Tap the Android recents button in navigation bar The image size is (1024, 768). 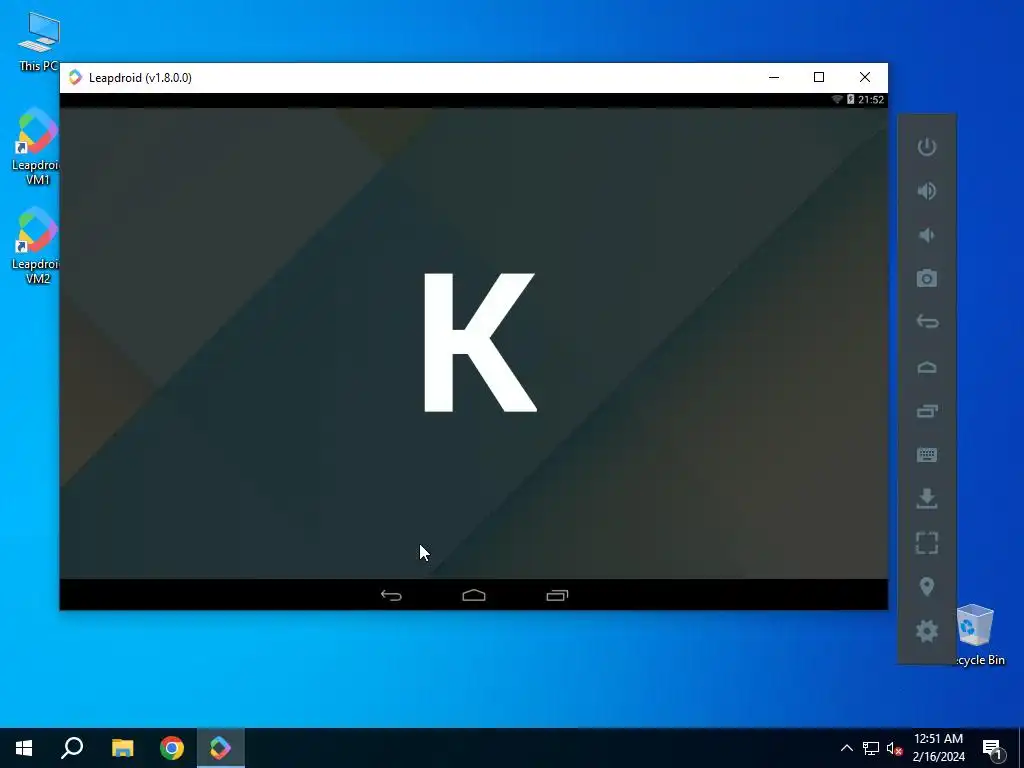click(x=557, y=595)
